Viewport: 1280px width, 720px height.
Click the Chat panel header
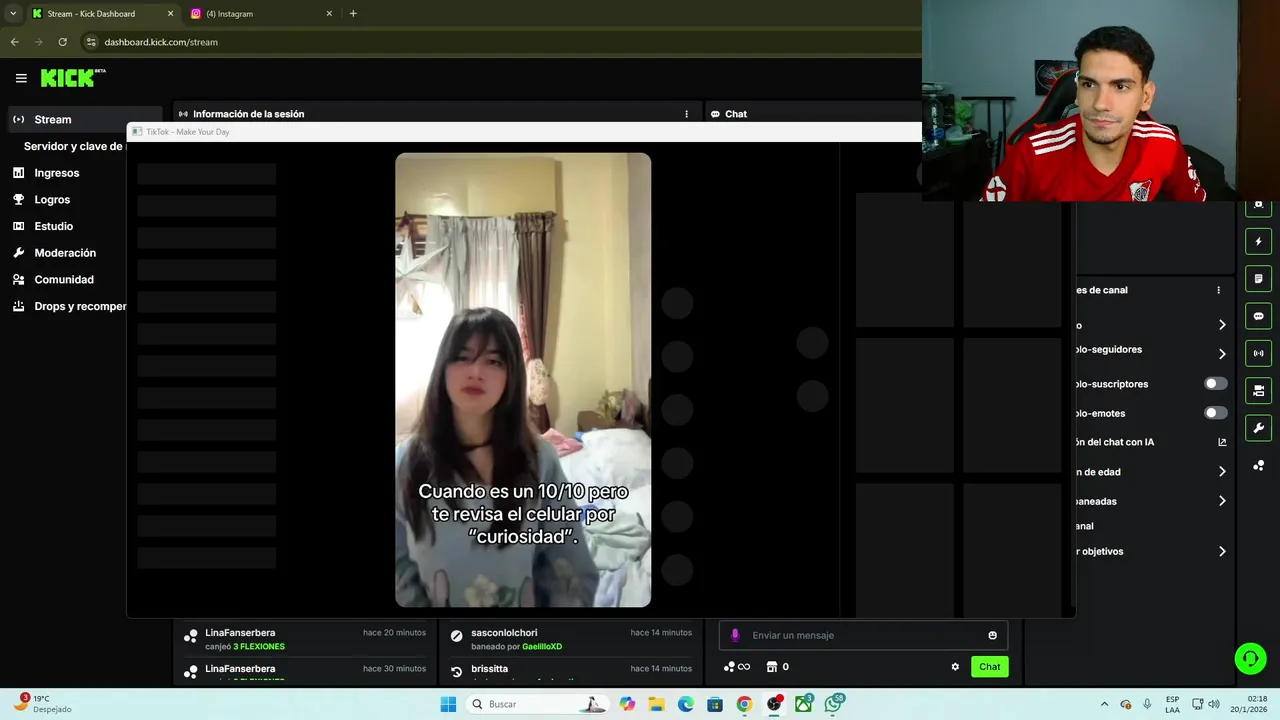point(729,114)
